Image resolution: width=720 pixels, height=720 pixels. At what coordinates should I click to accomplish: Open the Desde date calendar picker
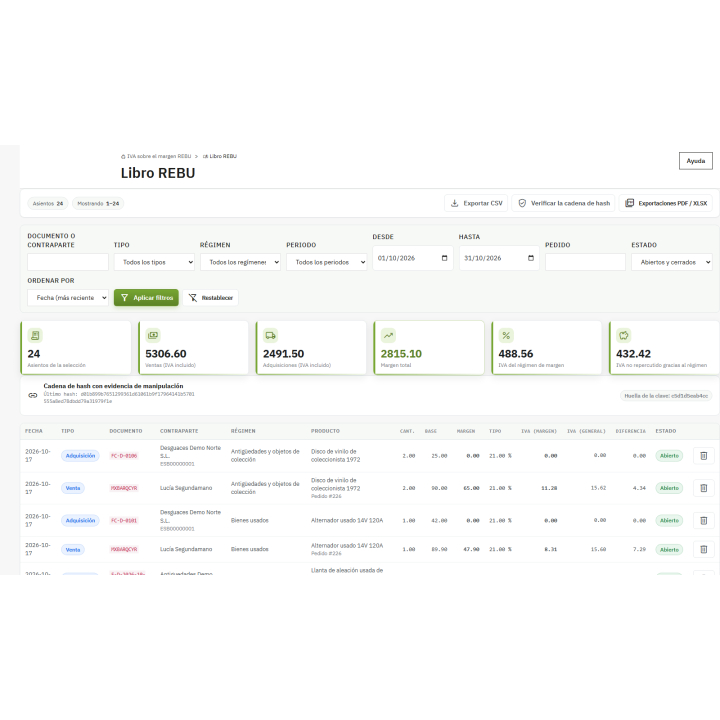click(x=444, y=258)
